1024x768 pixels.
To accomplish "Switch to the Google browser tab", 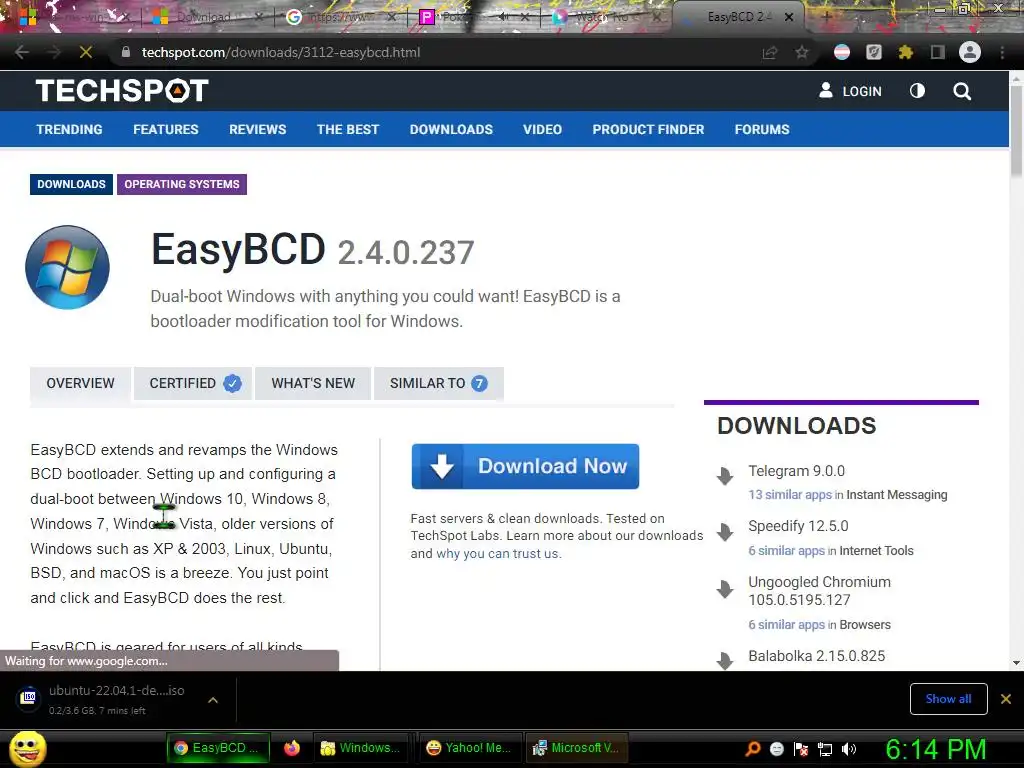I will tap(340, 17).
